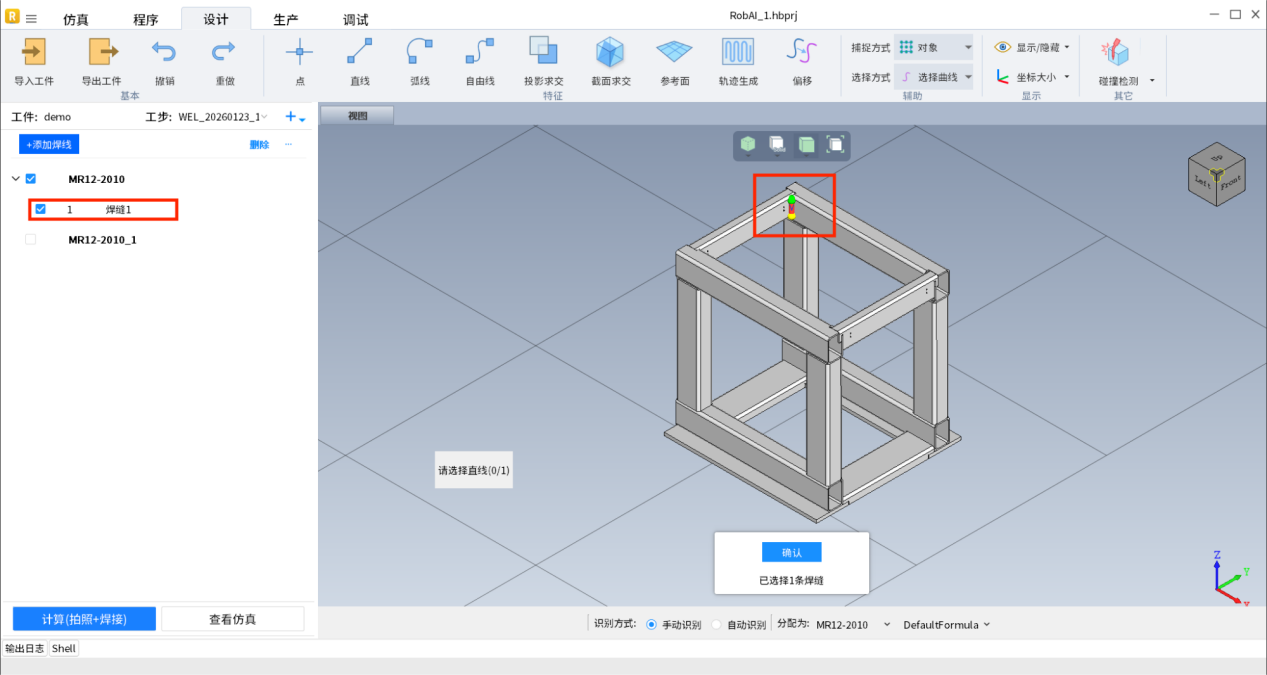Click the 导入工件 import workpiece icon

(x=34, y=53)
